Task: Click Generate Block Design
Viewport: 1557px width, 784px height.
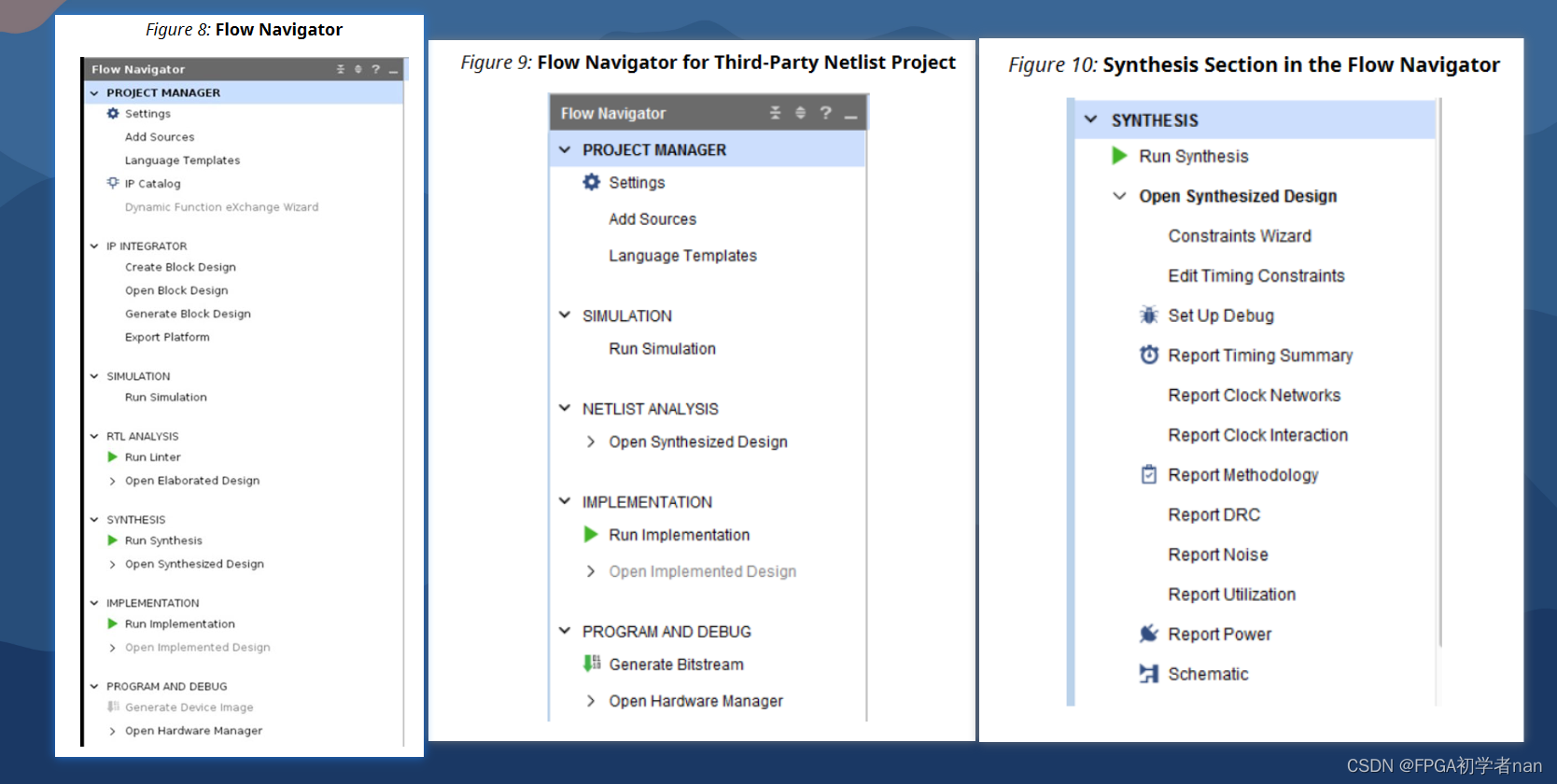Action: [188, 314]
